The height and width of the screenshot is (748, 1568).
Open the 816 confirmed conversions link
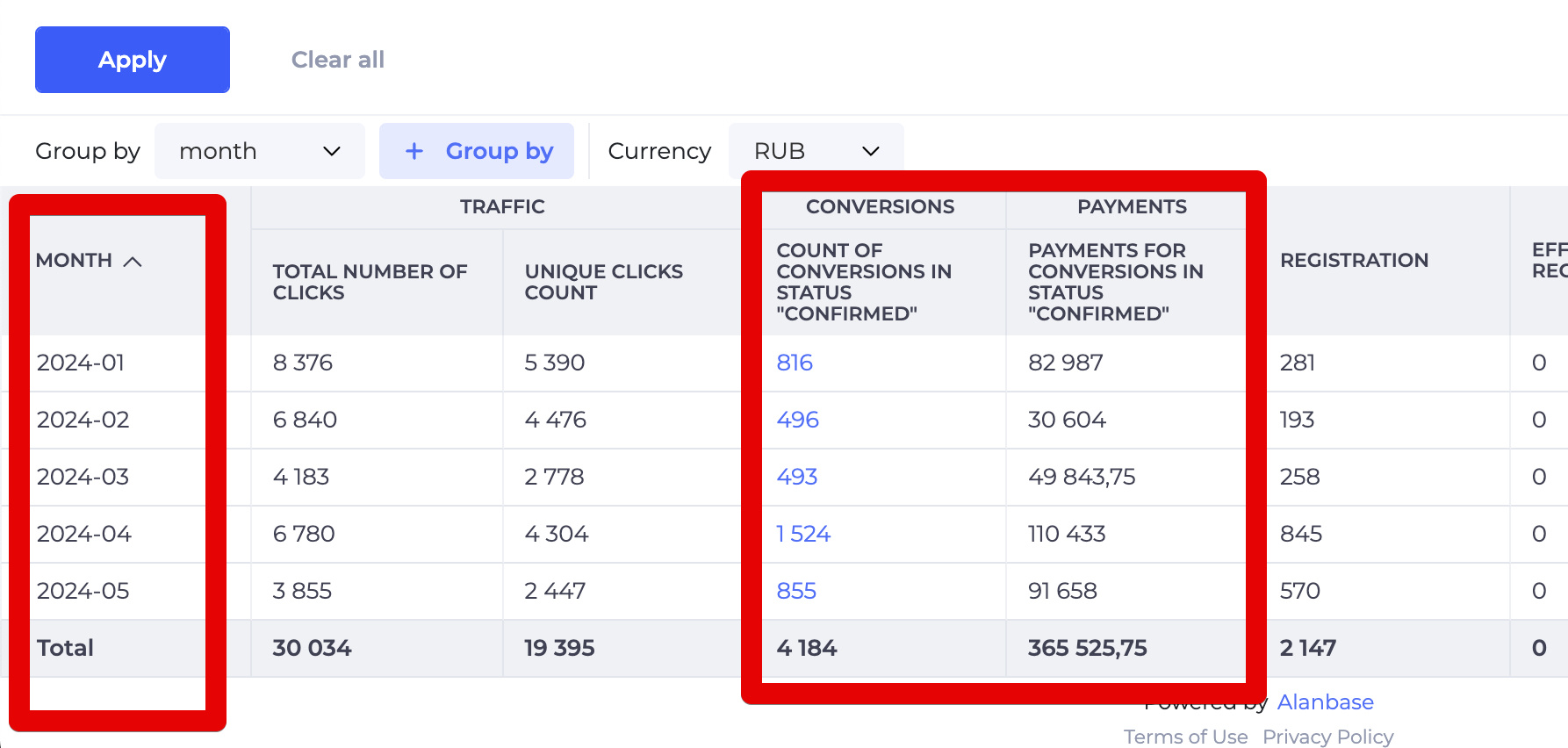pos(795,363)
